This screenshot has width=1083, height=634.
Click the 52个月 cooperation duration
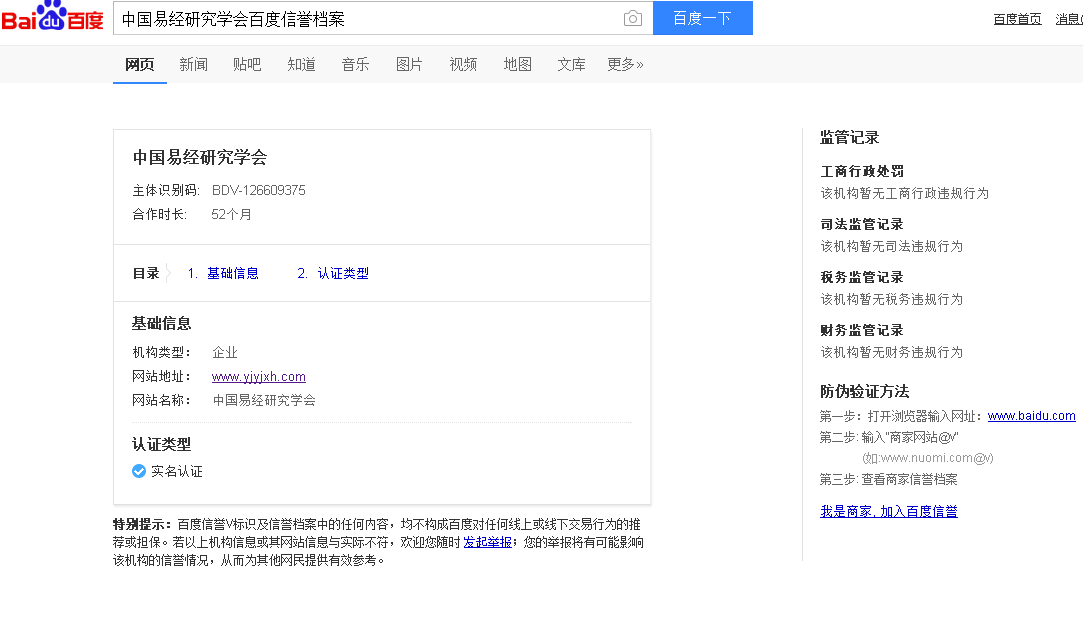[231, 215]
